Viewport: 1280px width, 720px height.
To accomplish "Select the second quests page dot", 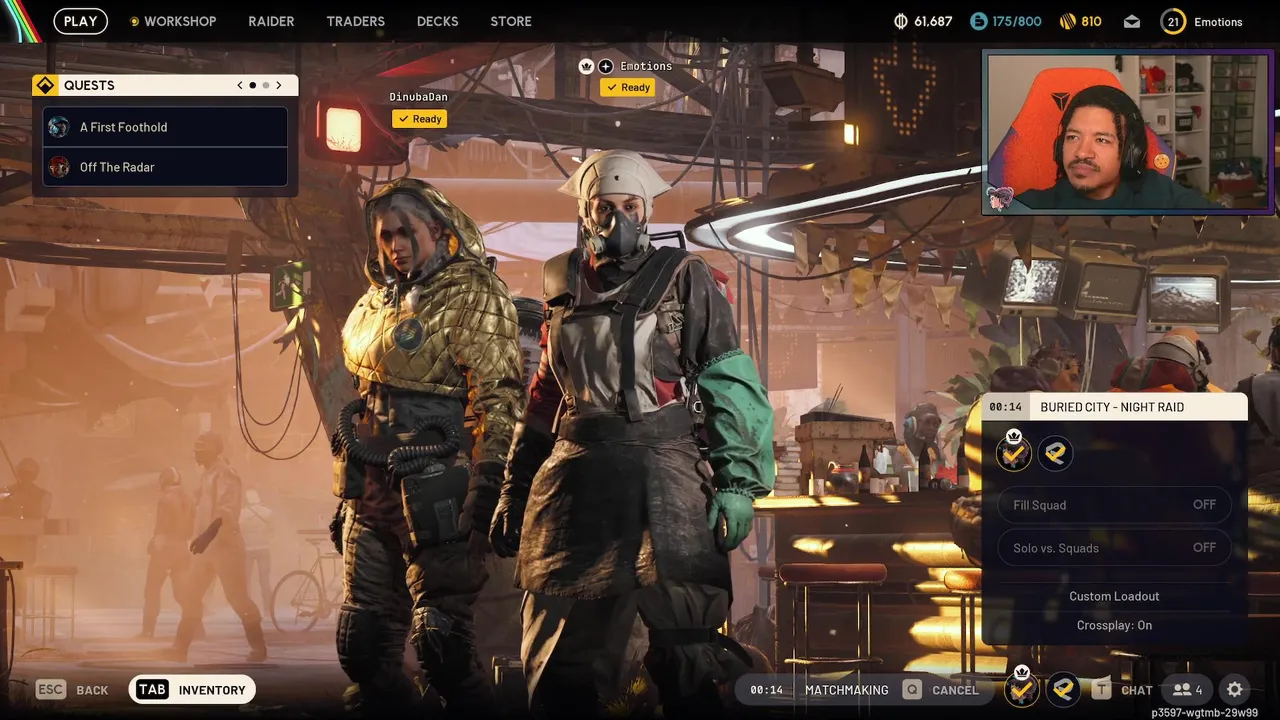I will coord(265,85).
